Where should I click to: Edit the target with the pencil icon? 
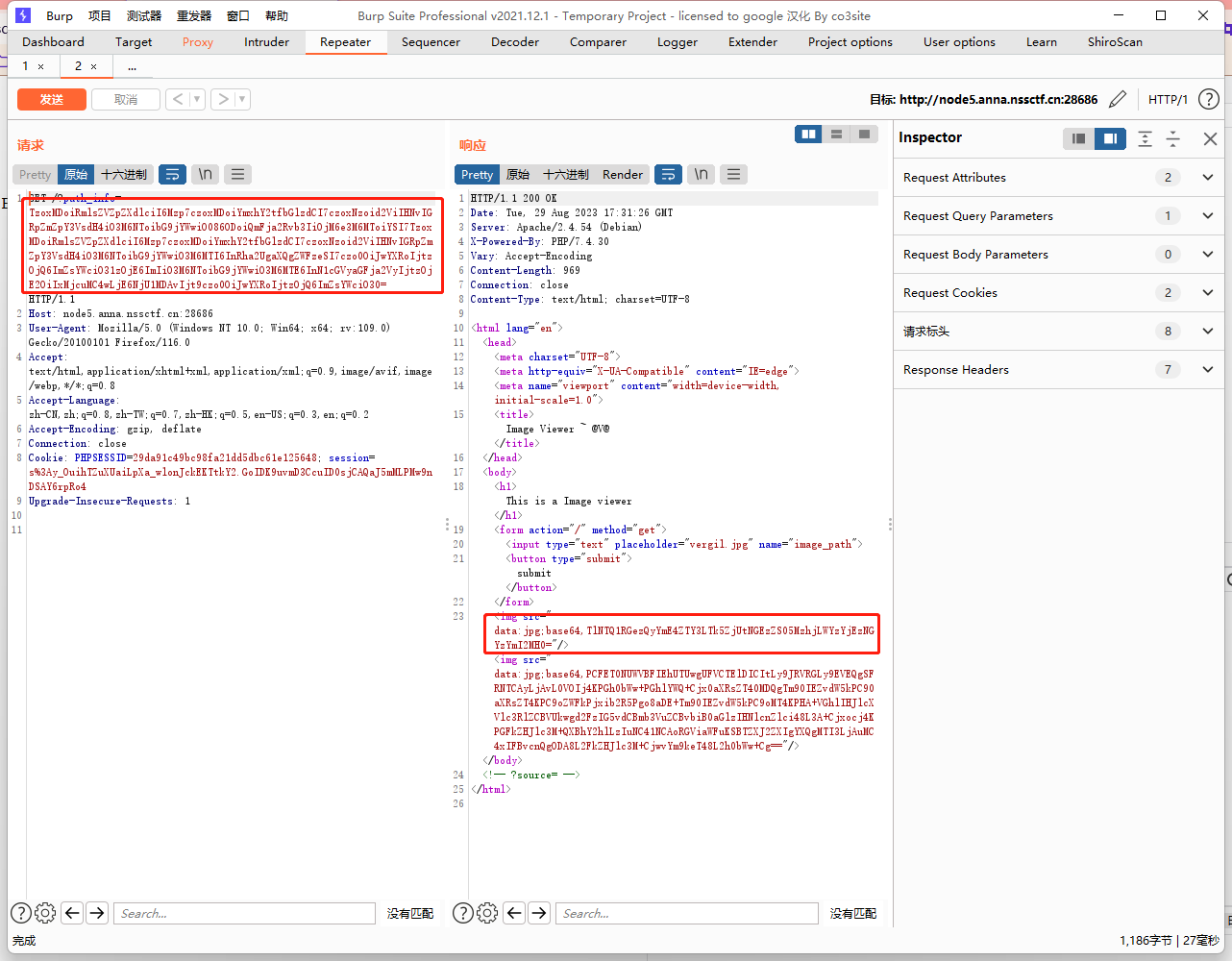(x=1118, y=99)
